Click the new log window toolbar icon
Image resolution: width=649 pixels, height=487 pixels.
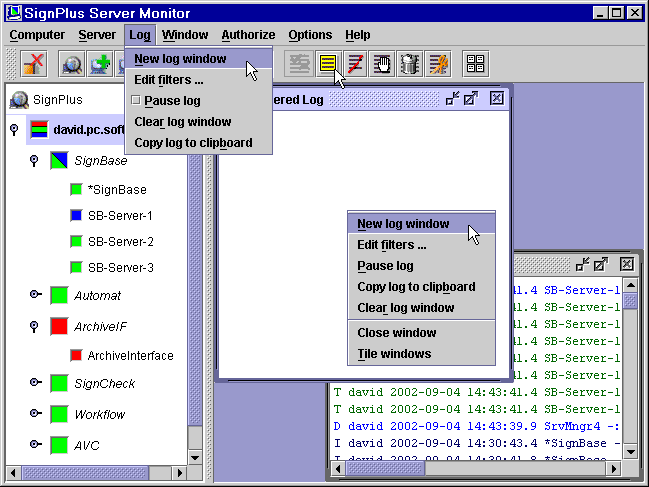coord(327,65)
